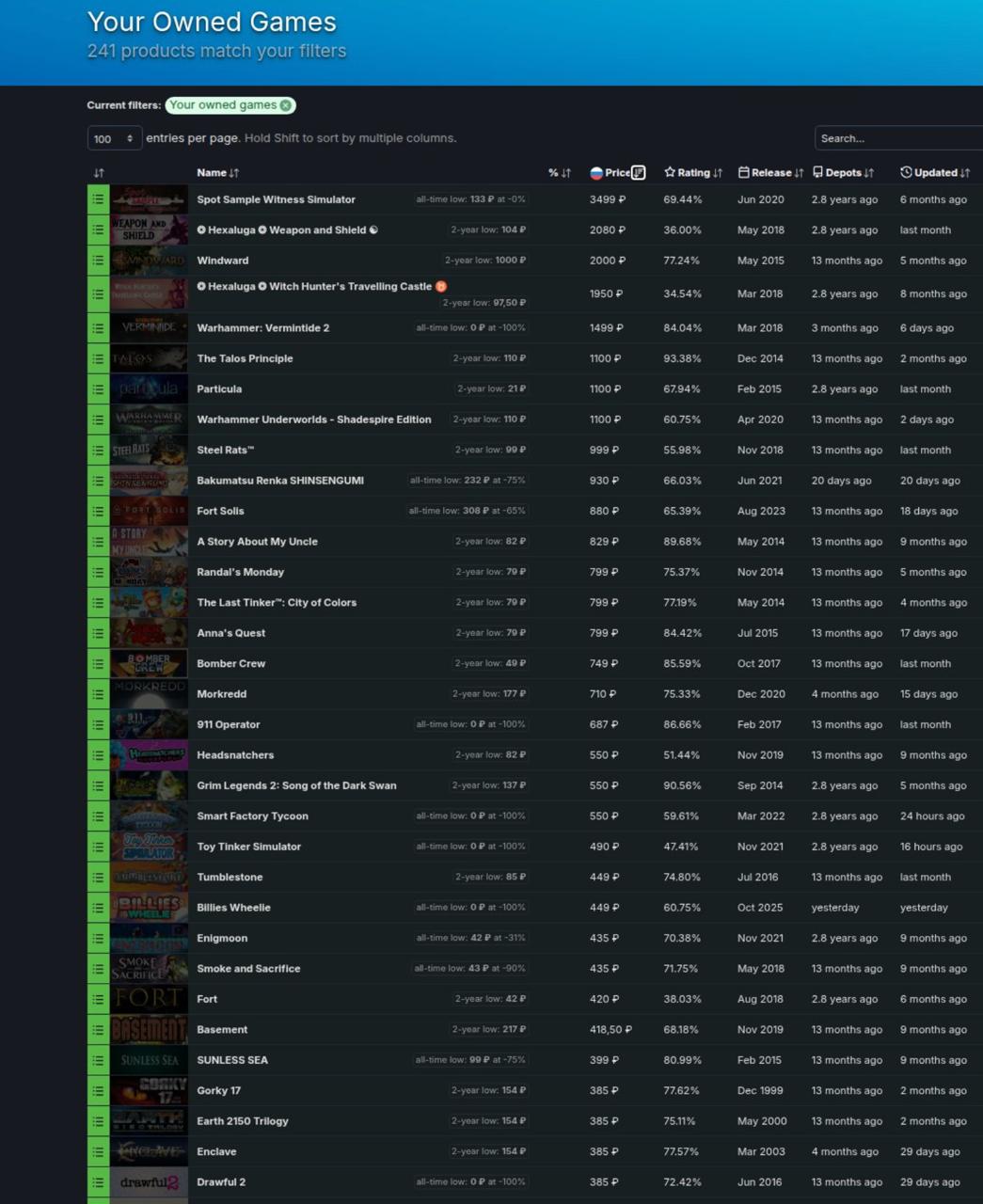Click the green list icon for Fort Solis

98,512
